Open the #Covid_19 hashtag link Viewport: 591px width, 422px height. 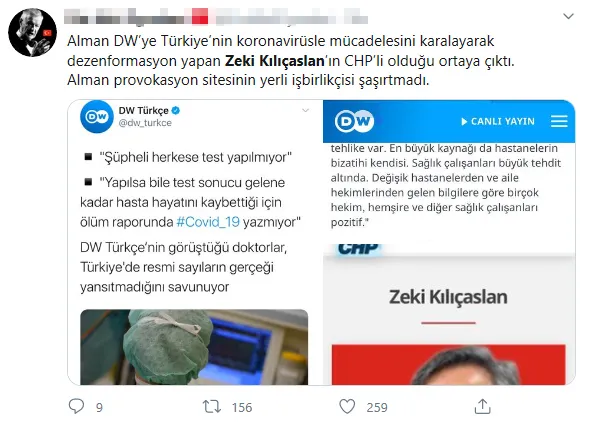(208, 222)
